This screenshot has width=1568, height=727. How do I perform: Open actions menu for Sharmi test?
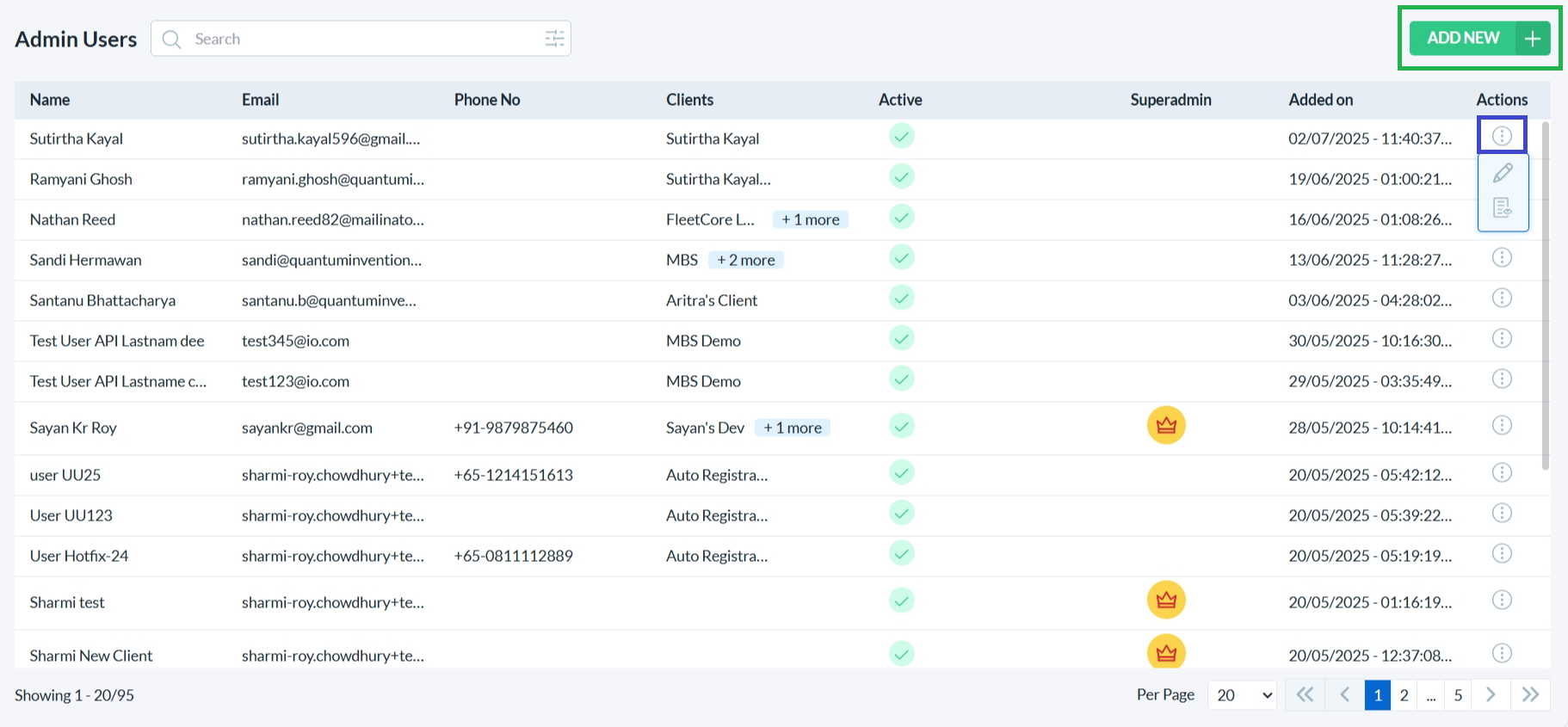pyautogui.click(x=1502, y=601)
